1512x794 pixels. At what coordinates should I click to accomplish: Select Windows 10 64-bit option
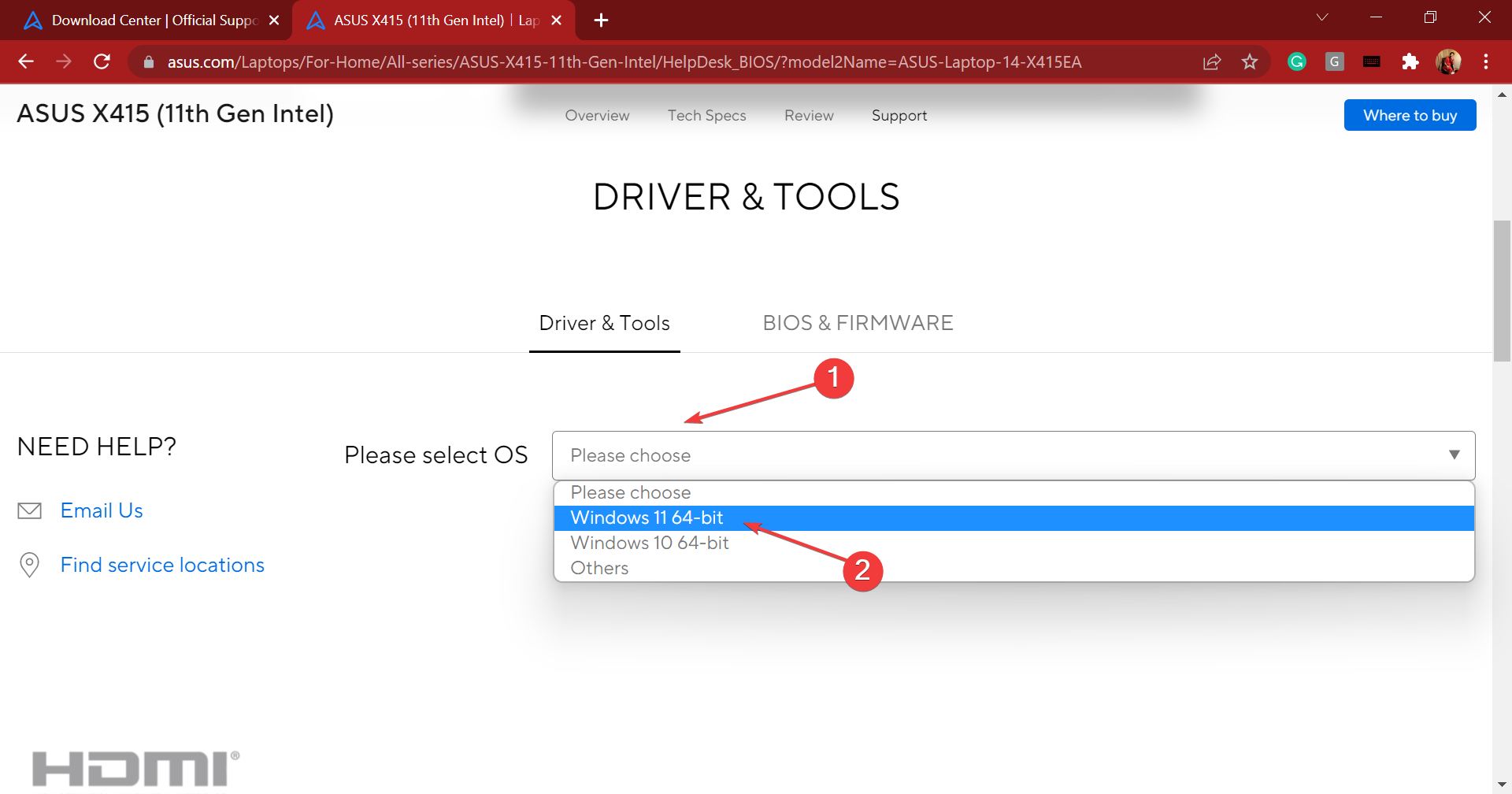click(x=1014, y=544)
